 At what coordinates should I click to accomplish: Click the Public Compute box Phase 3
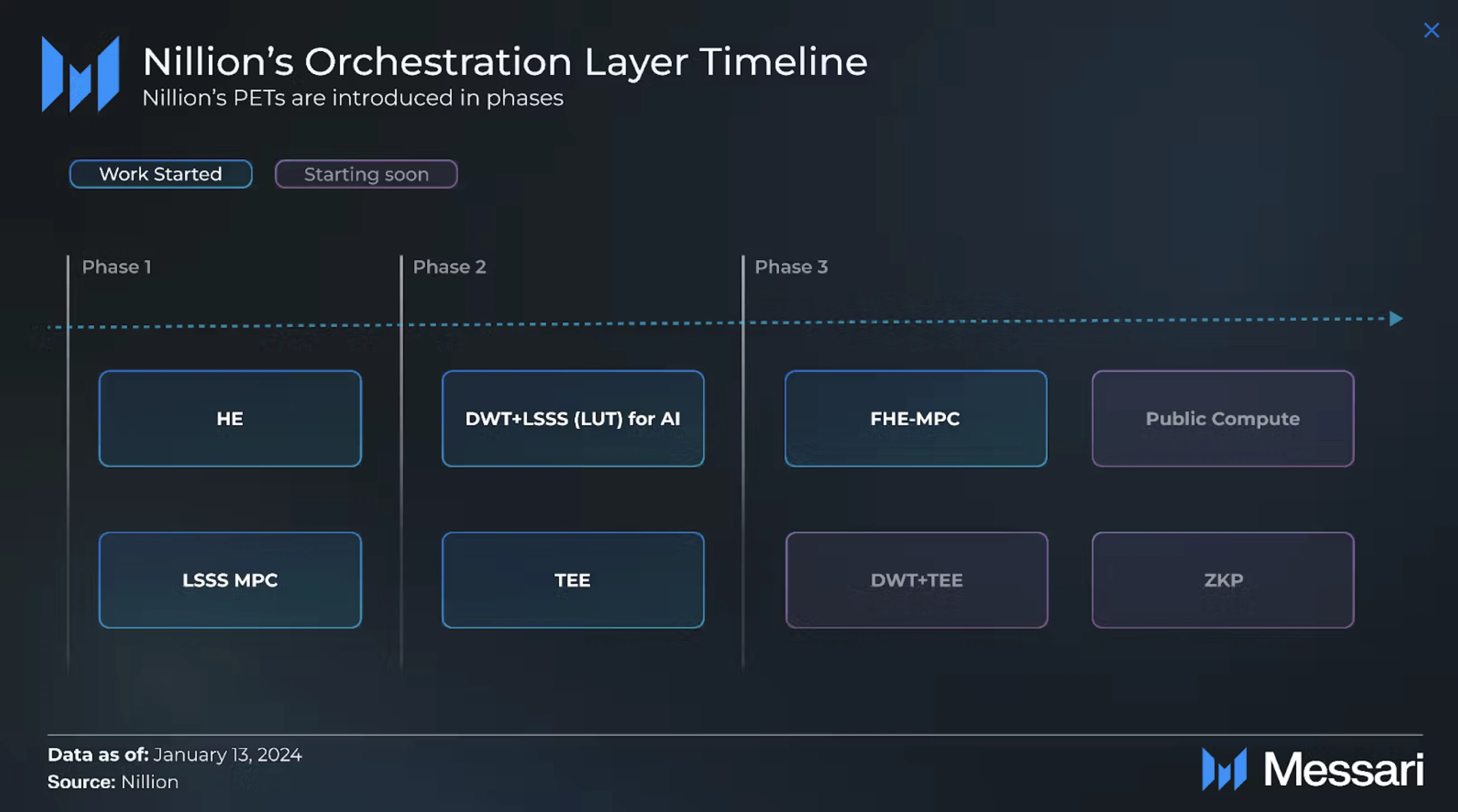[1222, 418]
